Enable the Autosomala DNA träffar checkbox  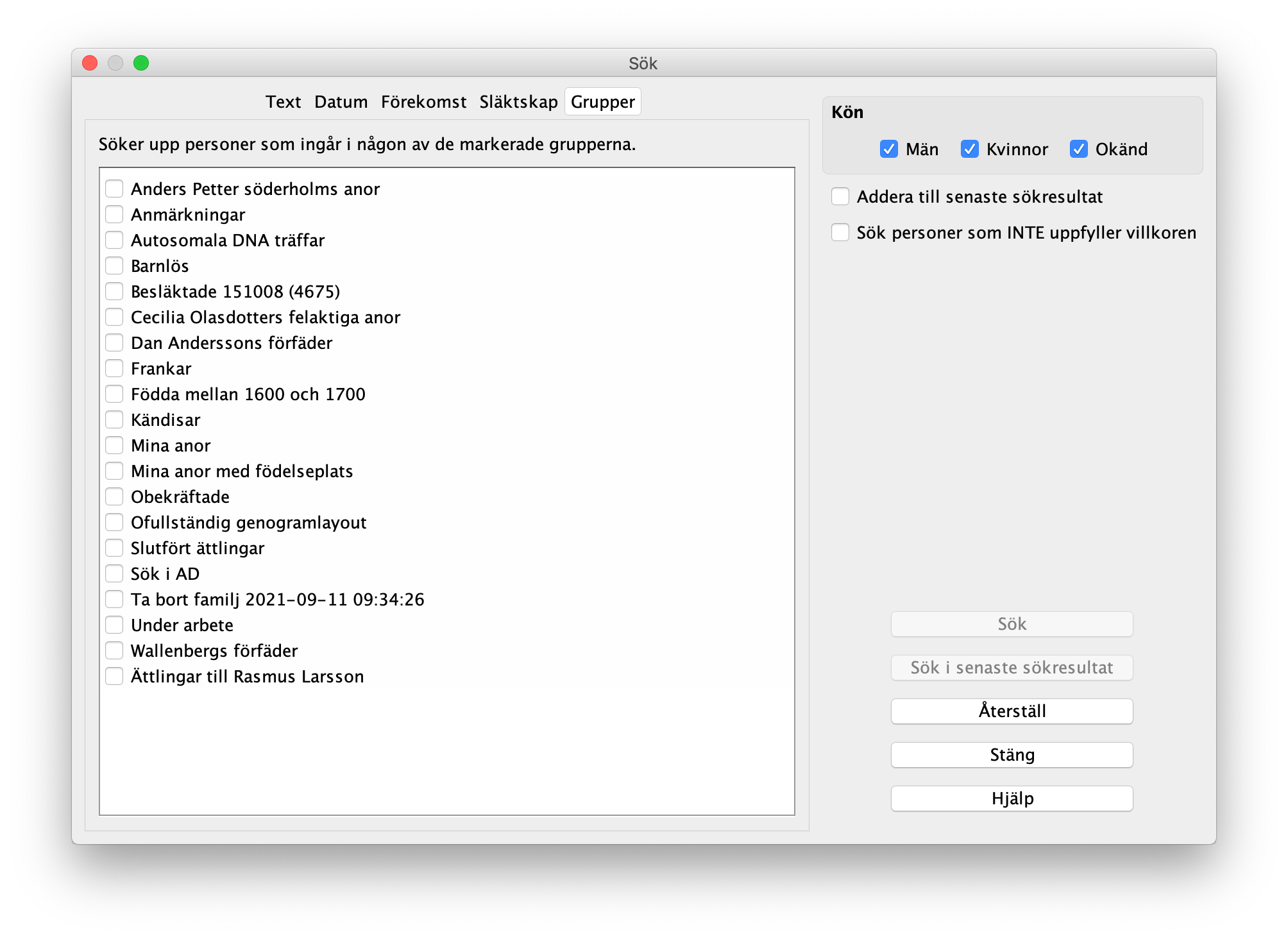pyautogui.click(x=114, y=240)
